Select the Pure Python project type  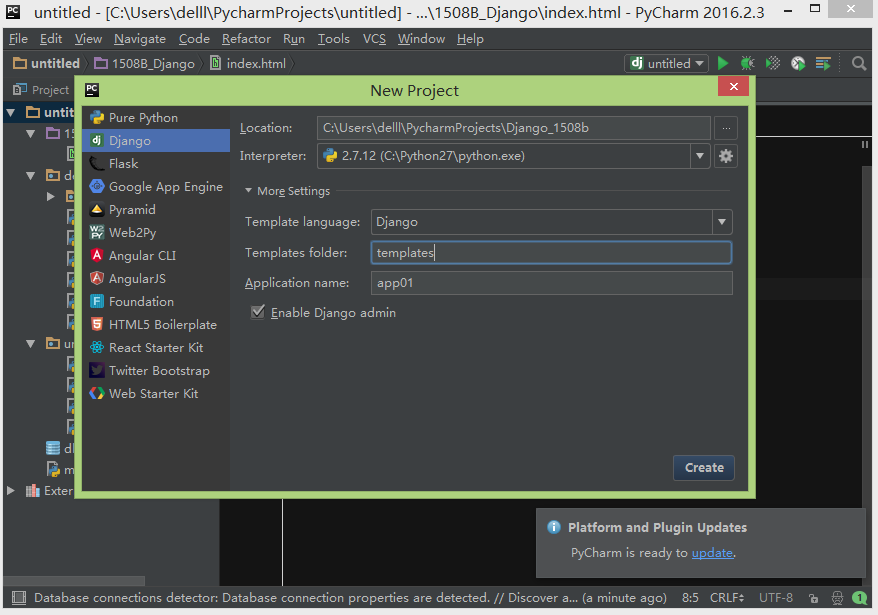(x=156, y=118)
